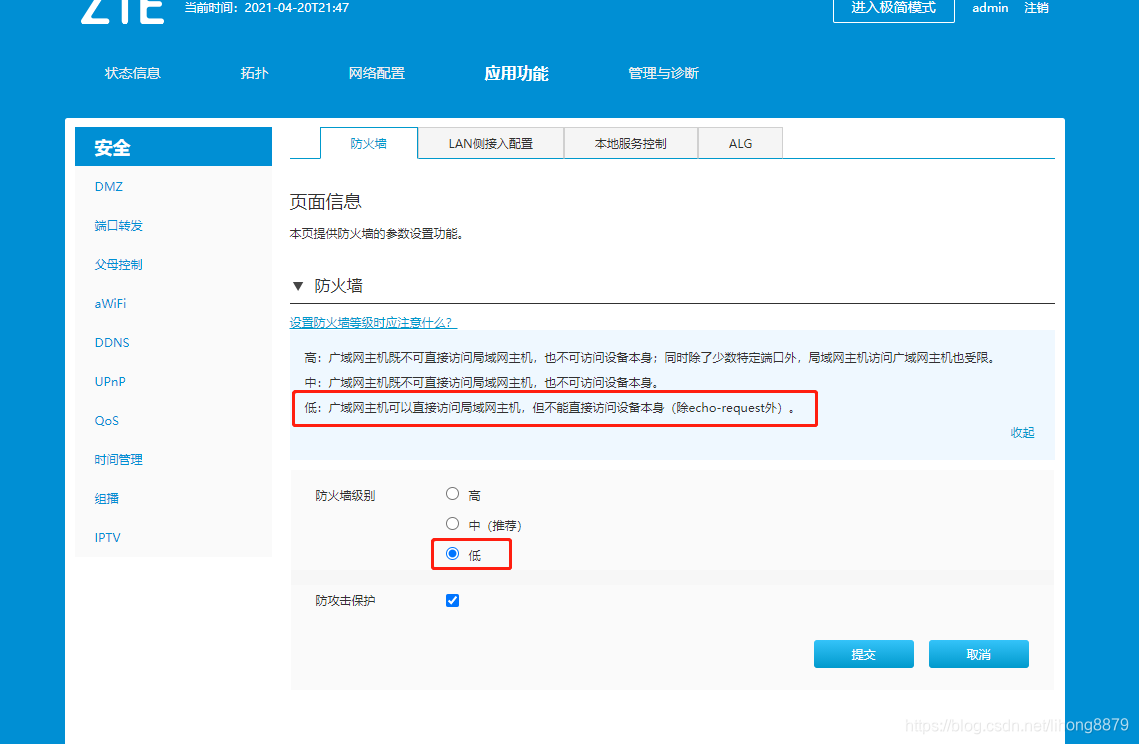Screen dimensions: 1139x744
Task: Open the 设置防火墙等级时应注意什么 help link
Action: coord(369,321)
